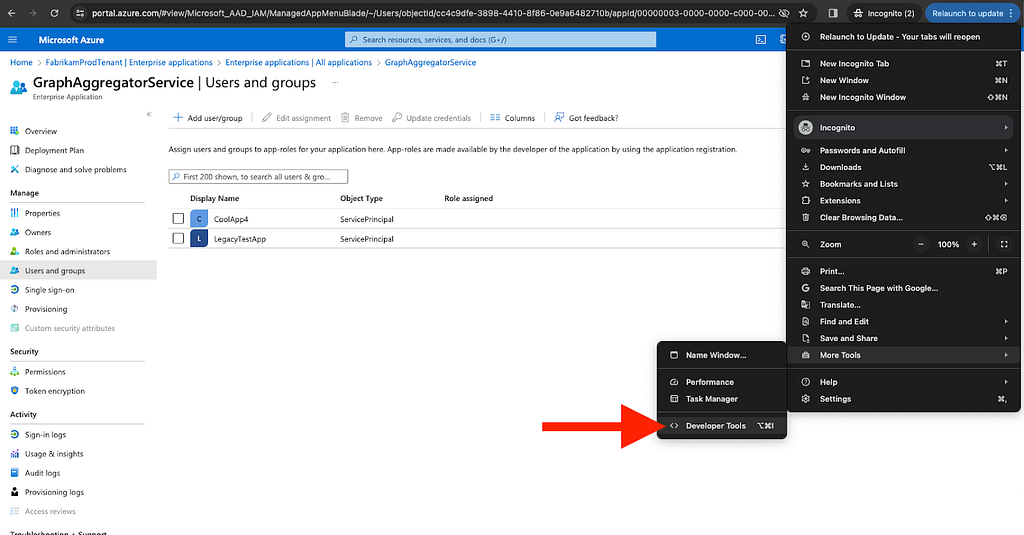Increase zoom with plus button
Image resolution: width=1024 pixels, height=535 pixels.
tap(974, 244)
